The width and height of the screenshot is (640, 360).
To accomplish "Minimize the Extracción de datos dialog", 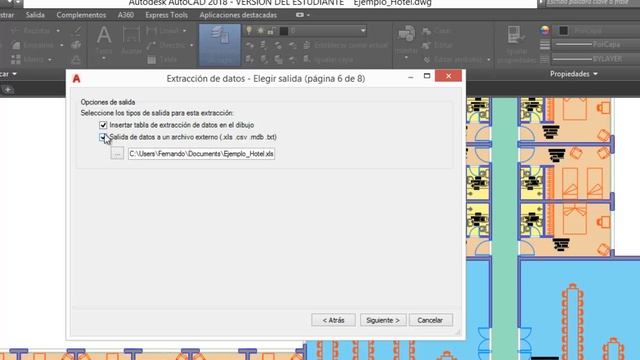I will pyautogui.click(x=411, y=77).
